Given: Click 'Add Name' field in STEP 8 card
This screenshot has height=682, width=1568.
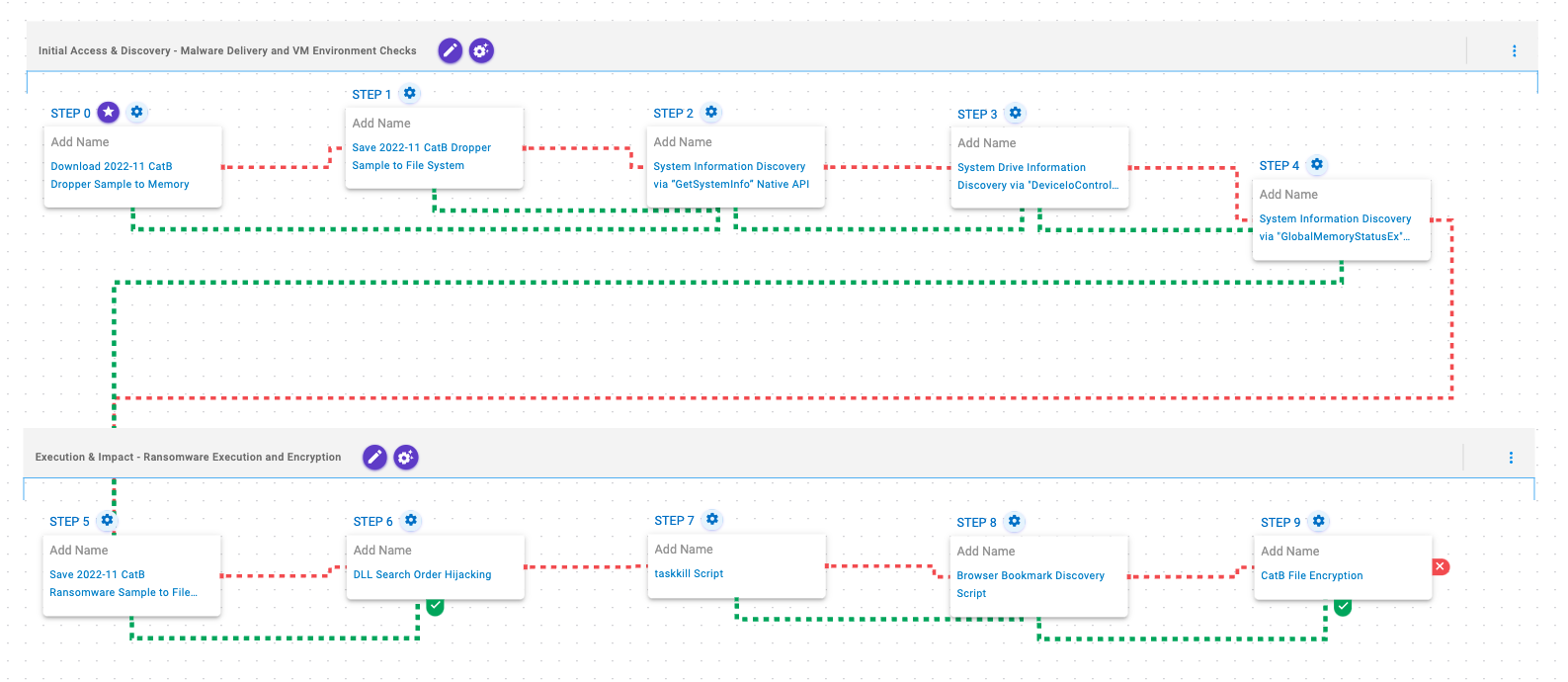Looking at the screenshot, I should (985, 552).
